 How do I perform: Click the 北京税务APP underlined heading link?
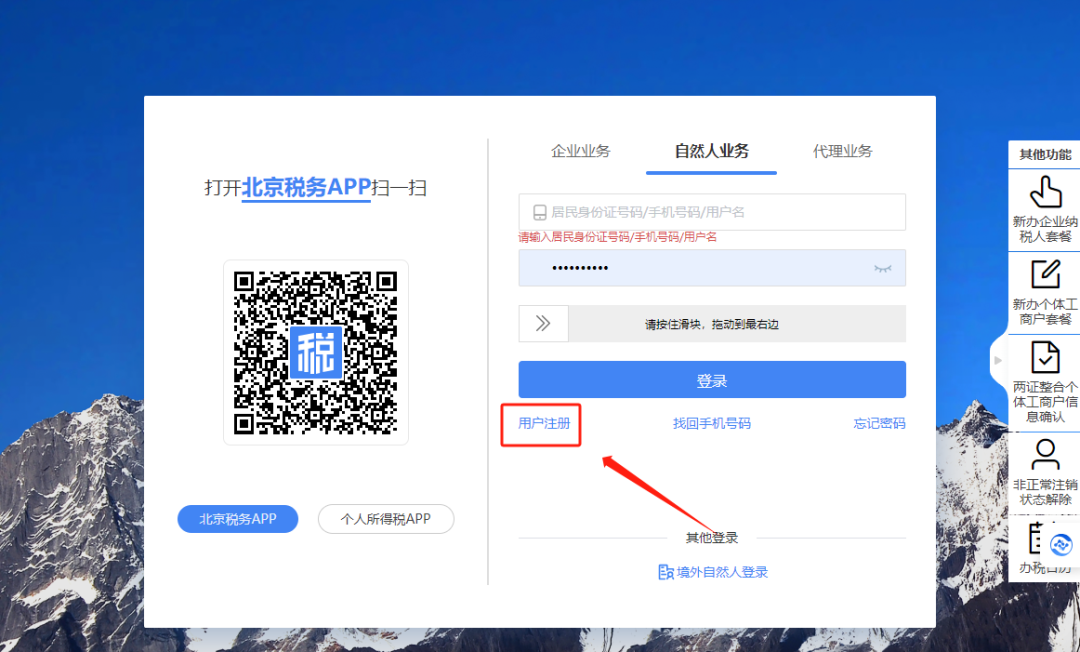[x=307, y=187]
